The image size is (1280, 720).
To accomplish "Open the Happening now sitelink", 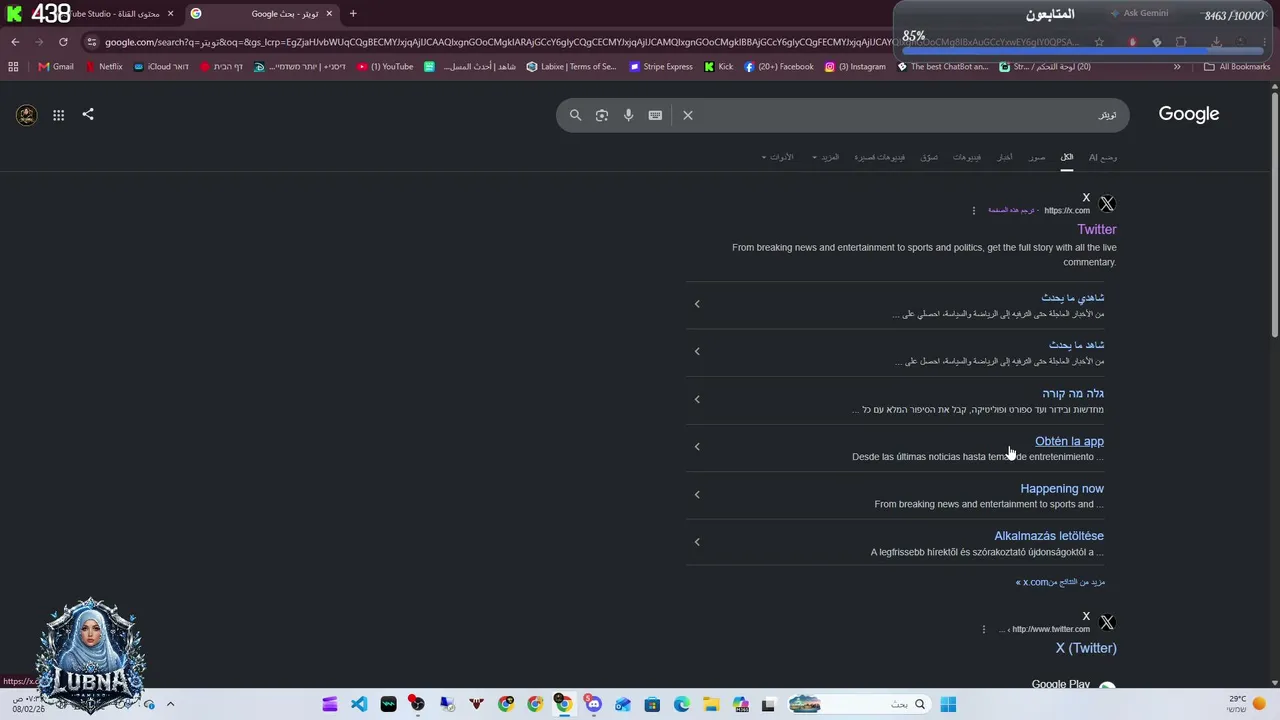I will coord(1062,488).
